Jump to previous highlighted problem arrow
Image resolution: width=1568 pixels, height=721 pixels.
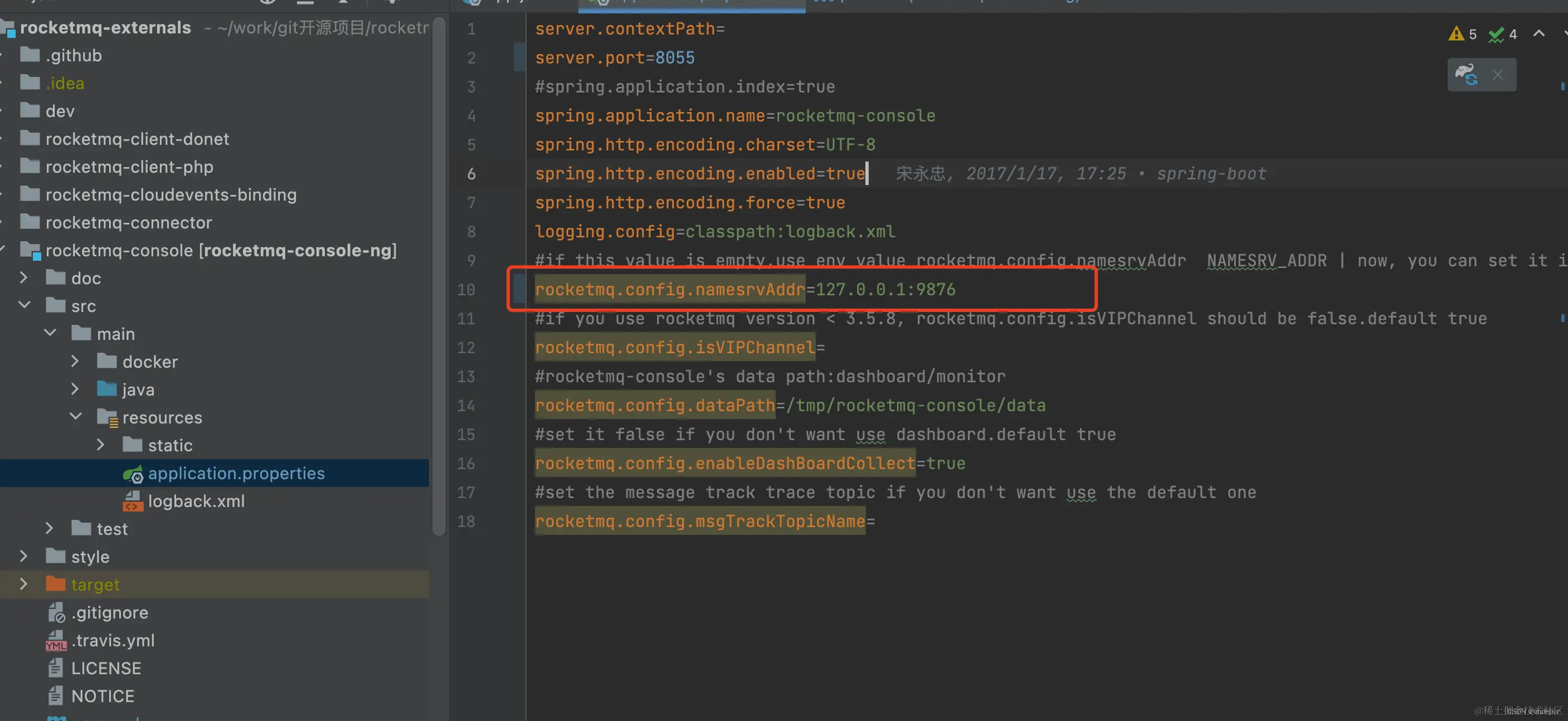click(x=1538, y=33)
